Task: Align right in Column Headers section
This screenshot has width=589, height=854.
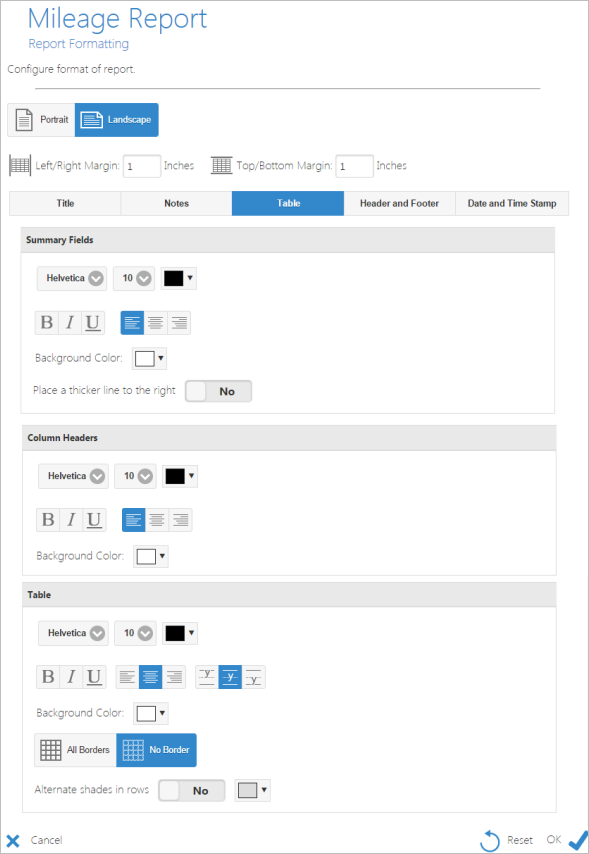Action: coord(180,520)
